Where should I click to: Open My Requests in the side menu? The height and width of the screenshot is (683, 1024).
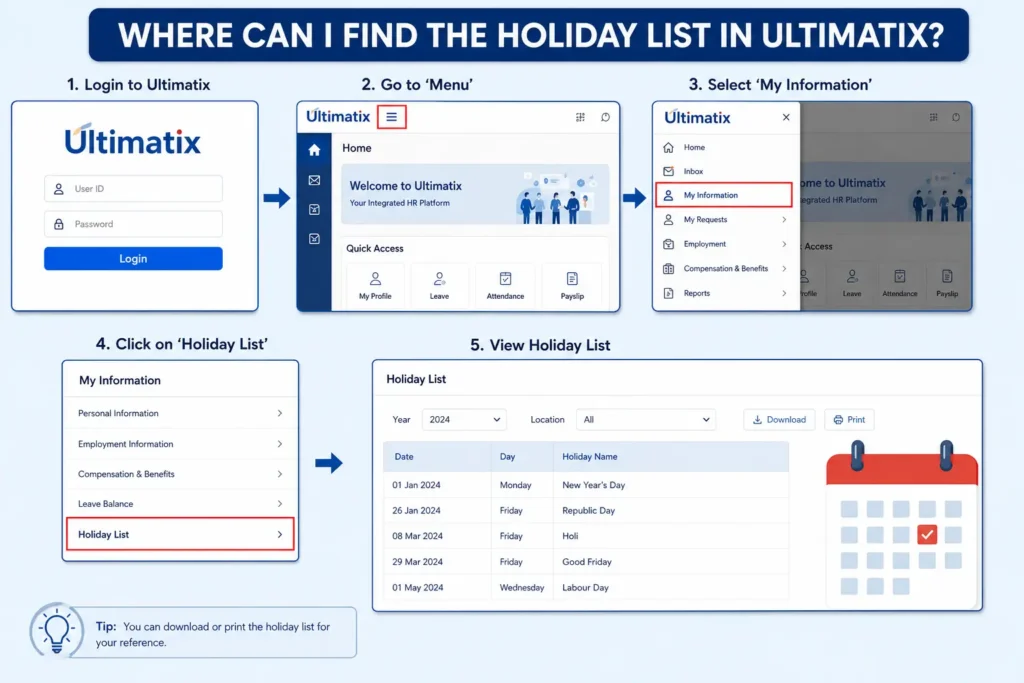(x=724, y=219)
